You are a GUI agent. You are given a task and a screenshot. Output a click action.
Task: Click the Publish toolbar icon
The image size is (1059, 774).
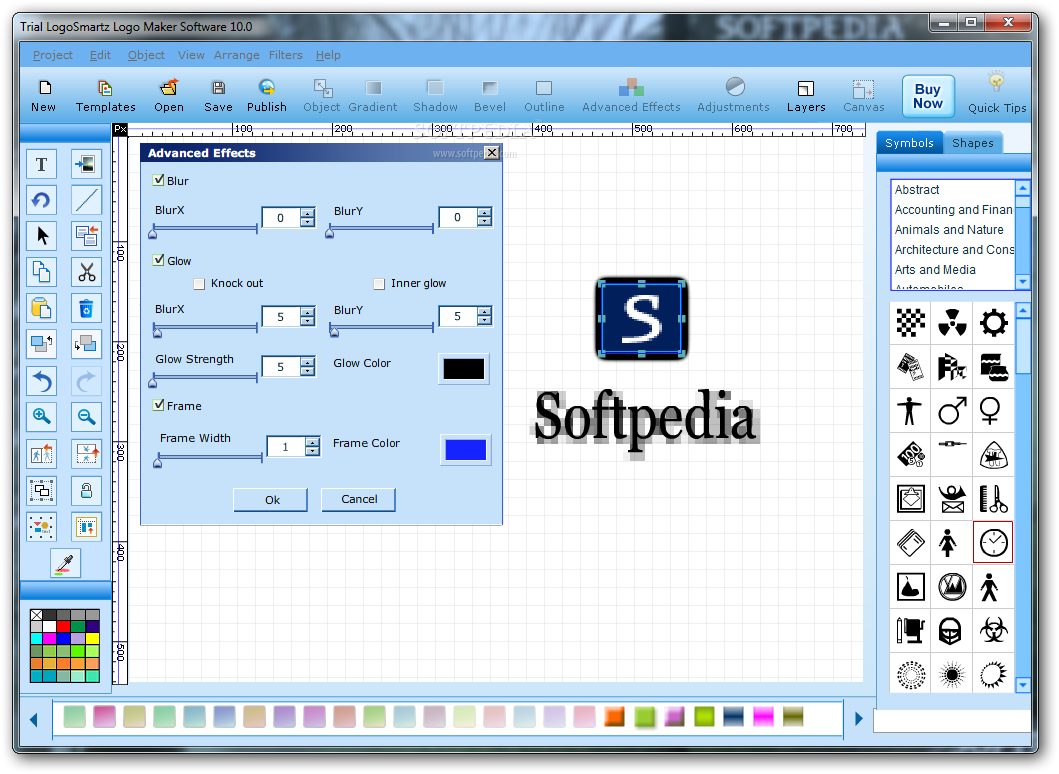click(x=267, y=96)
